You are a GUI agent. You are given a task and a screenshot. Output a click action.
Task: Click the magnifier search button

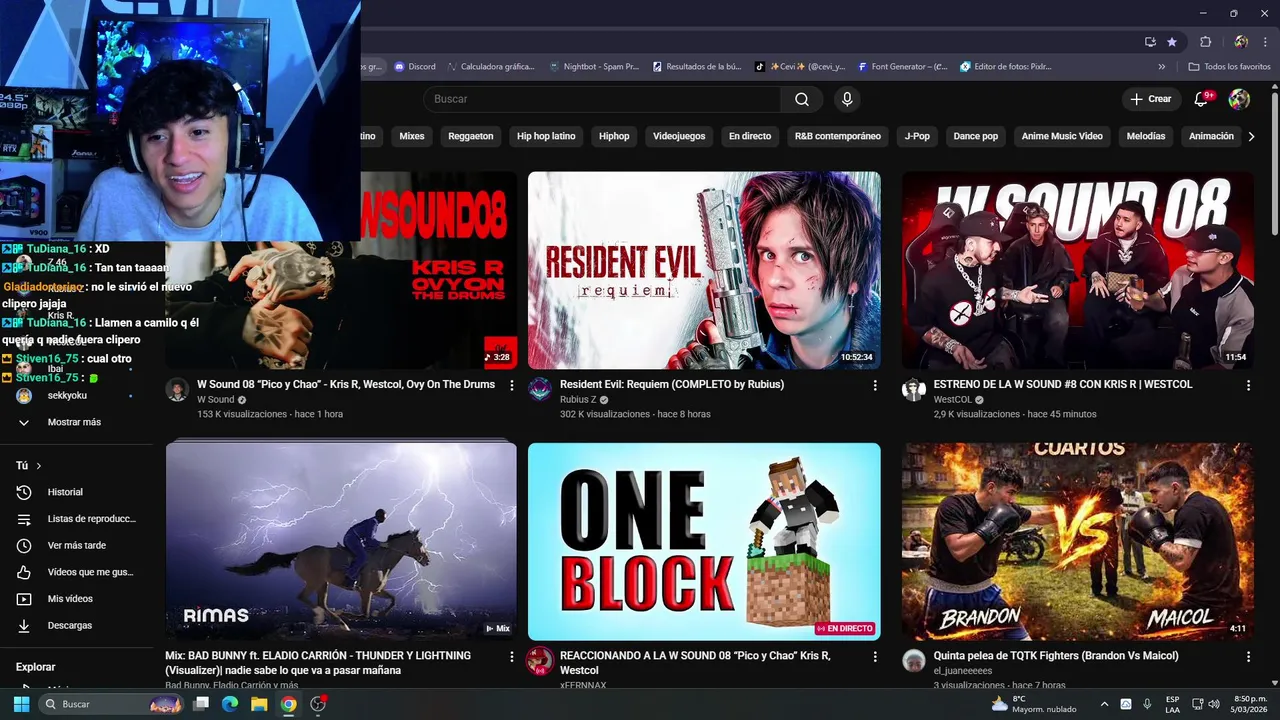802,99
